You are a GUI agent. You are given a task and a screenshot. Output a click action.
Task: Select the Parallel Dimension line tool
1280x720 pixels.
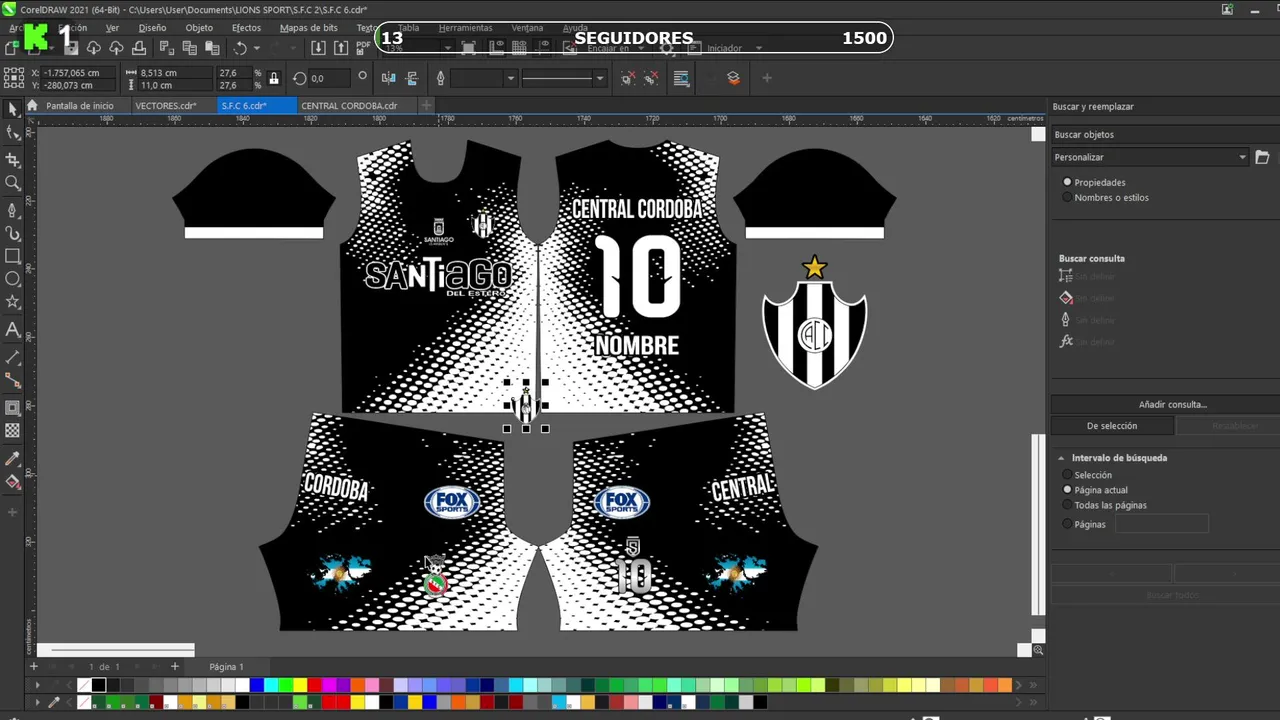click(12, 357)
